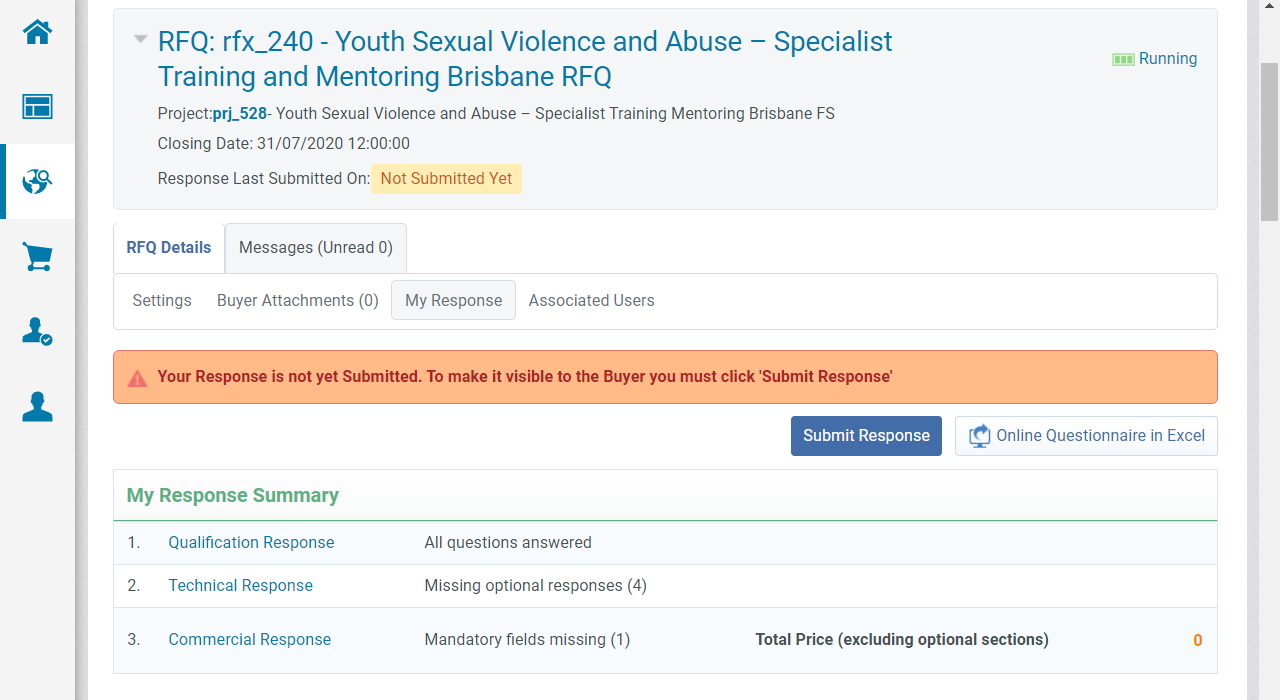Screen dimensions: 1280x700
Task: Open Buyer Attachments (0) sub-tab
Action: (298, 301)
